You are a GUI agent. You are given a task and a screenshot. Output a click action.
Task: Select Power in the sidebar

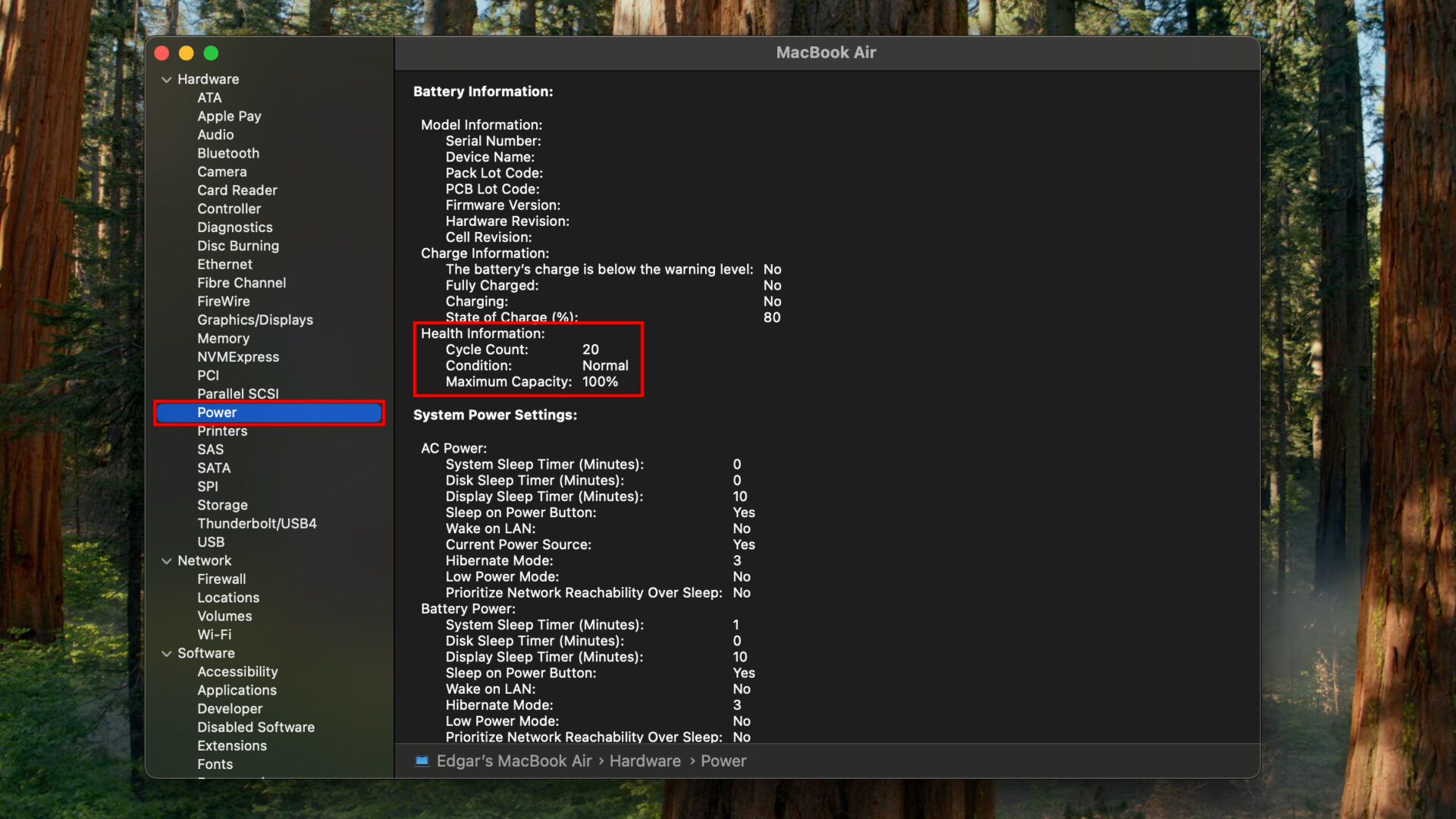pyautogui.click(x=217, y=413)
